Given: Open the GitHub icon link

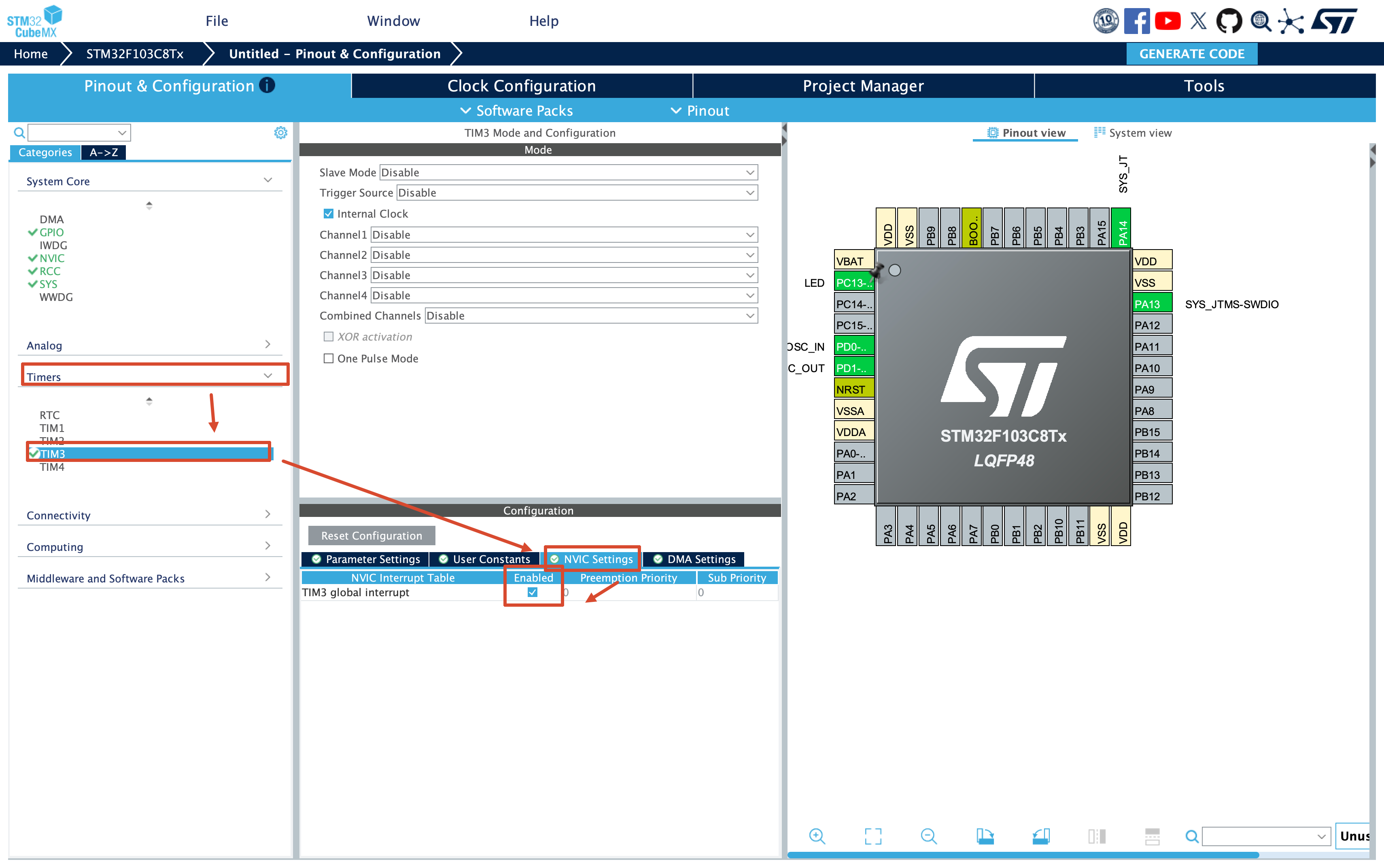Looking at the screenshot, I should click(x=1229, y=21).
